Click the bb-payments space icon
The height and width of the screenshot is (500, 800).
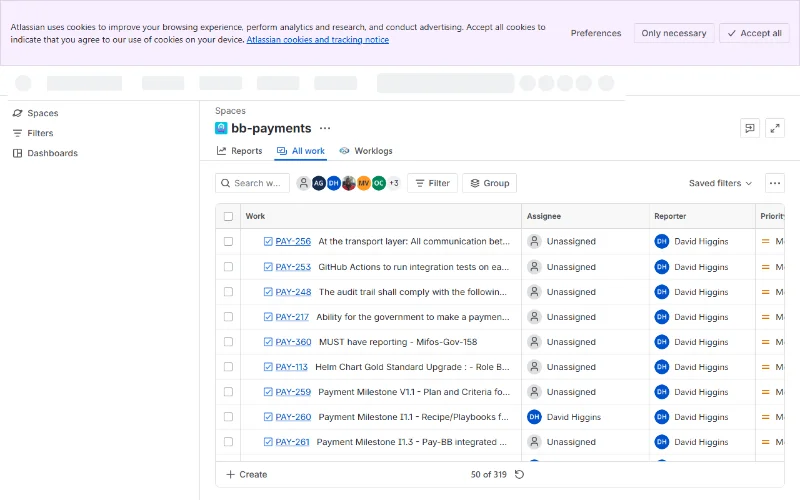tap(221, 128)
